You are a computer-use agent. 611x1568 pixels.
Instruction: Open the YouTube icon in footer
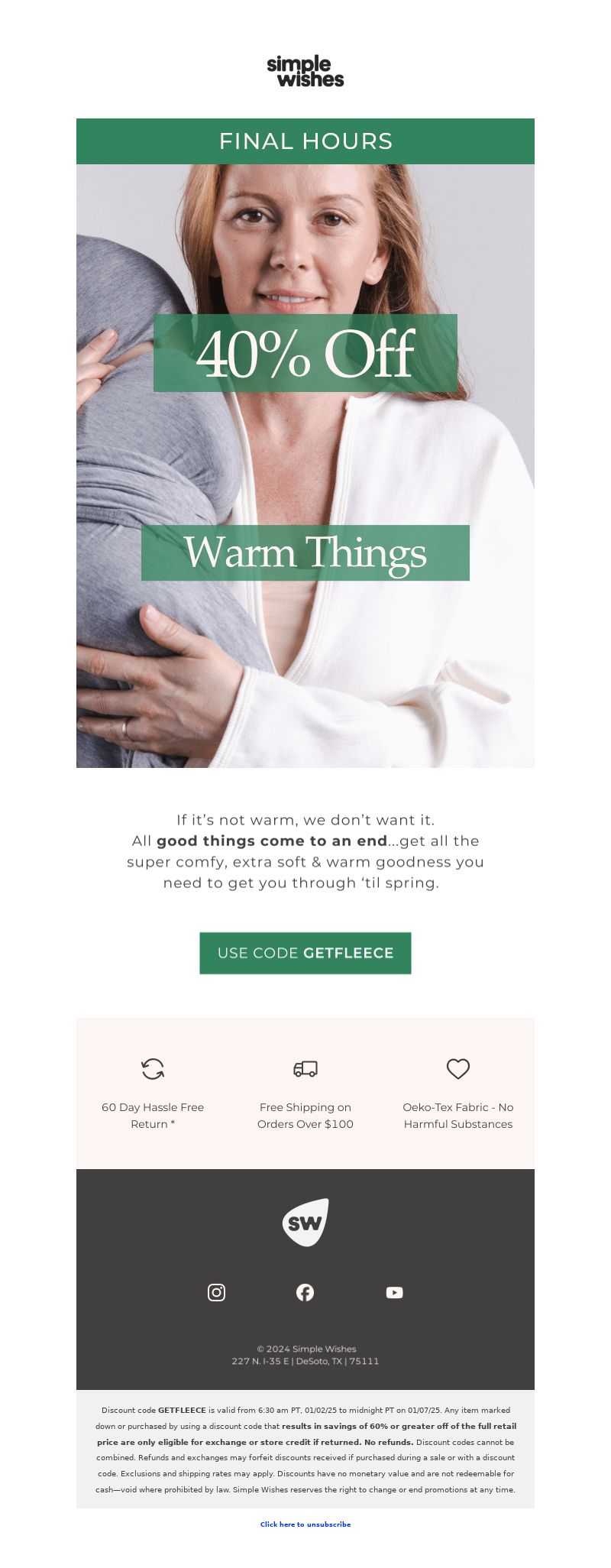click(x=394, y=1292)
